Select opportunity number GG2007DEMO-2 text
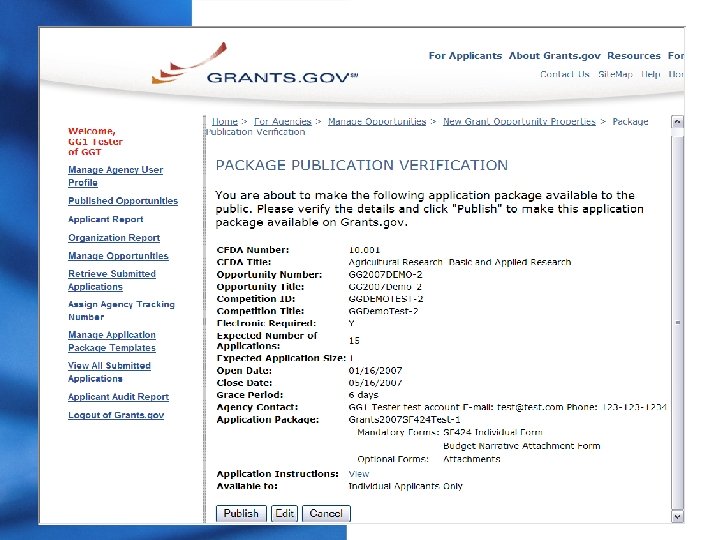The image size is (720, 540). (x=385, y=275)
